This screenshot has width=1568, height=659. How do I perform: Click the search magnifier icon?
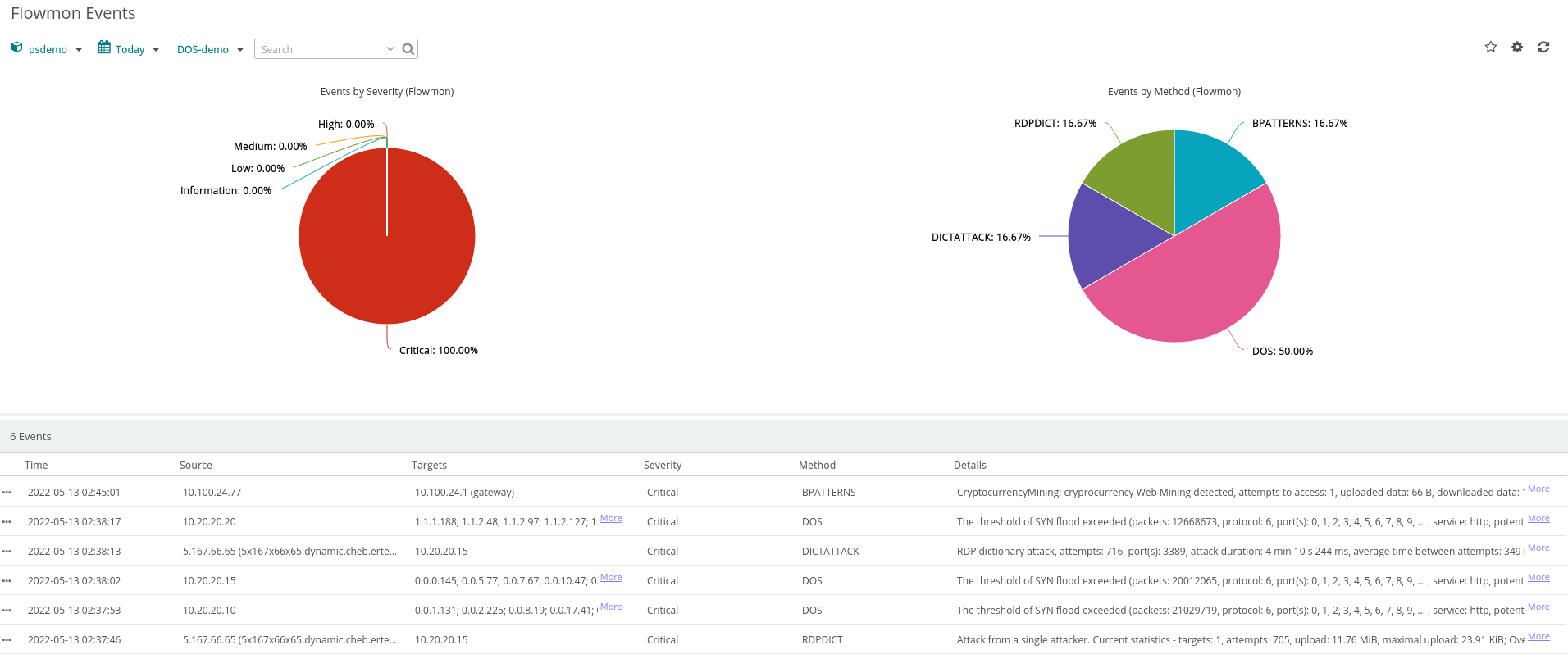point(408,49)
